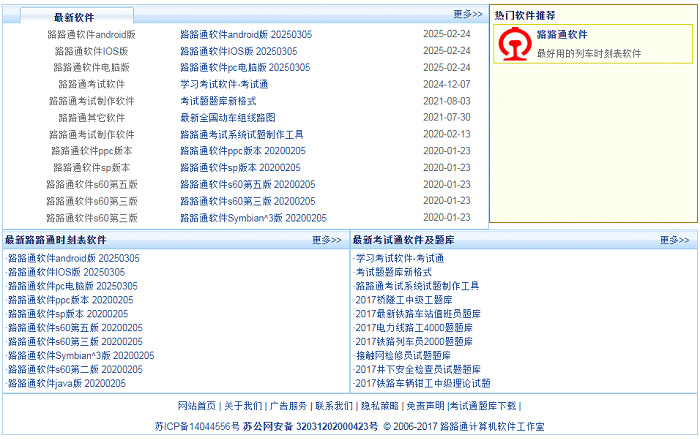Open 路路通软件android版 20250305 dated 2025-02-24
Viewport: 700px width, 439px height.
click(246, 34)
